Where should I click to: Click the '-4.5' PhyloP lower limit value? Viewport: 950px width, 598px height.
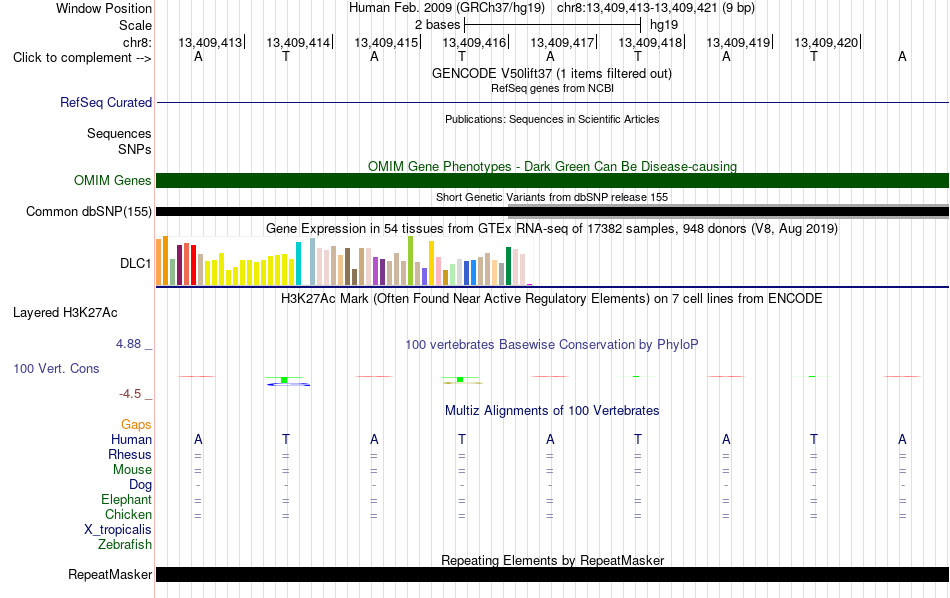pyautogui.click(x=130, y=394)
